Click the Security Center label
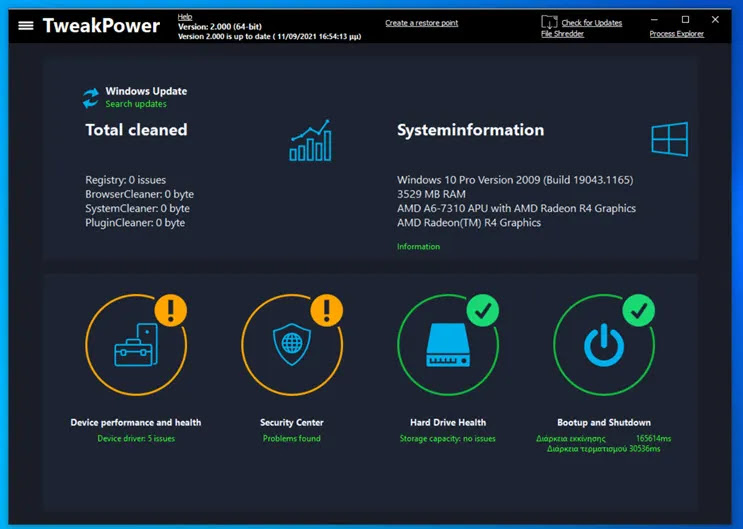Image resolution: width=743 pixels, height=529 pixels. 292,422
